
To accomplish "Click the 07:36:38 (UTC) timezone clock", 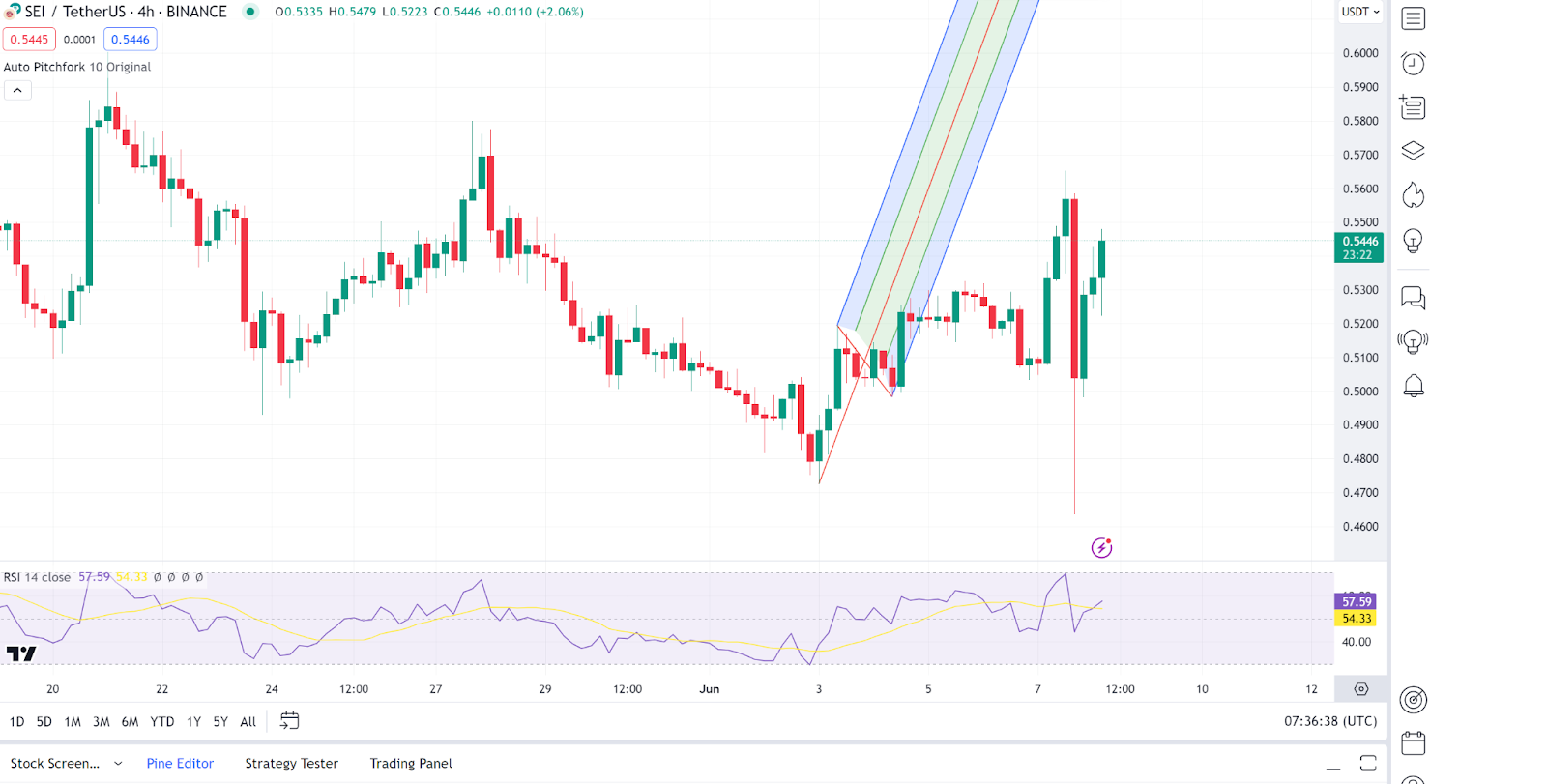I will pos(1330,721).
